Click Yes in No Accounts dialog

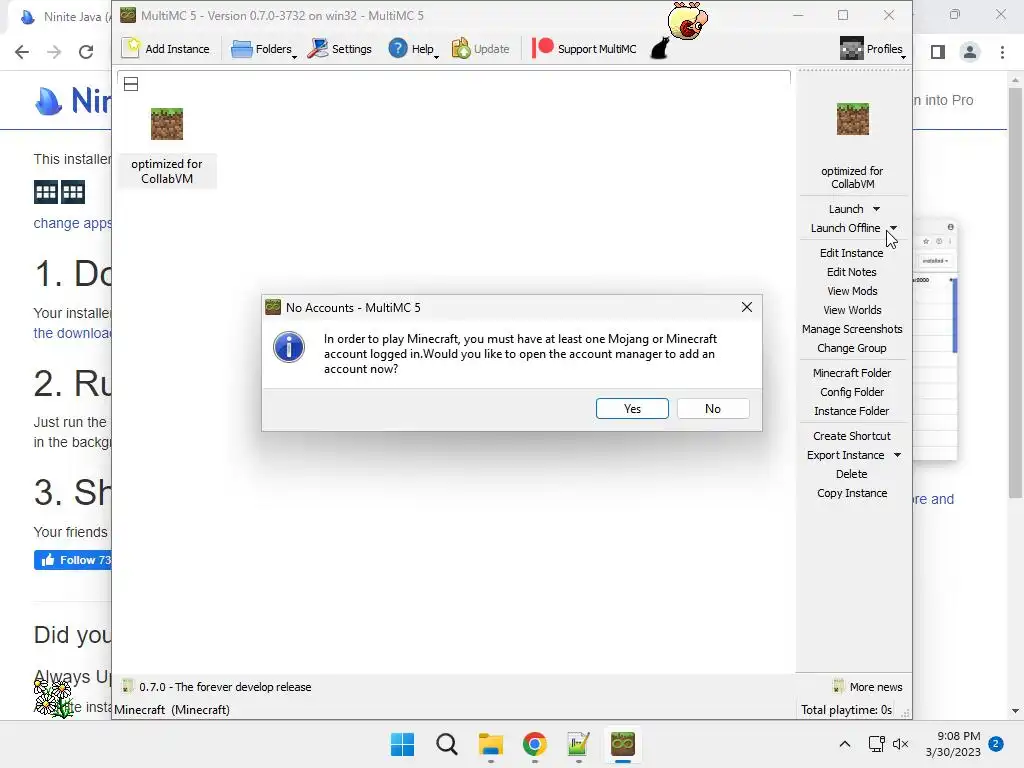coord(632,408)
